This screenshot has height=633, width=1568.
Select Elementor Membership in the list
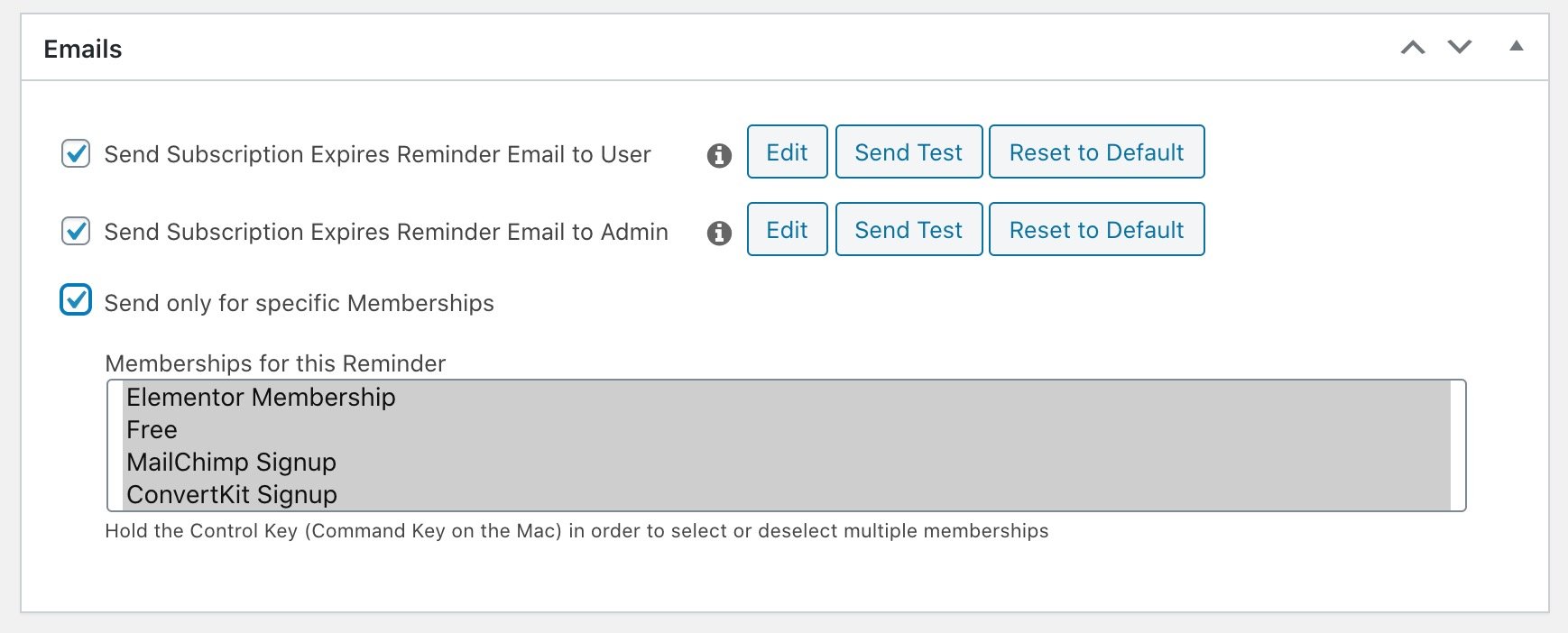786,398
